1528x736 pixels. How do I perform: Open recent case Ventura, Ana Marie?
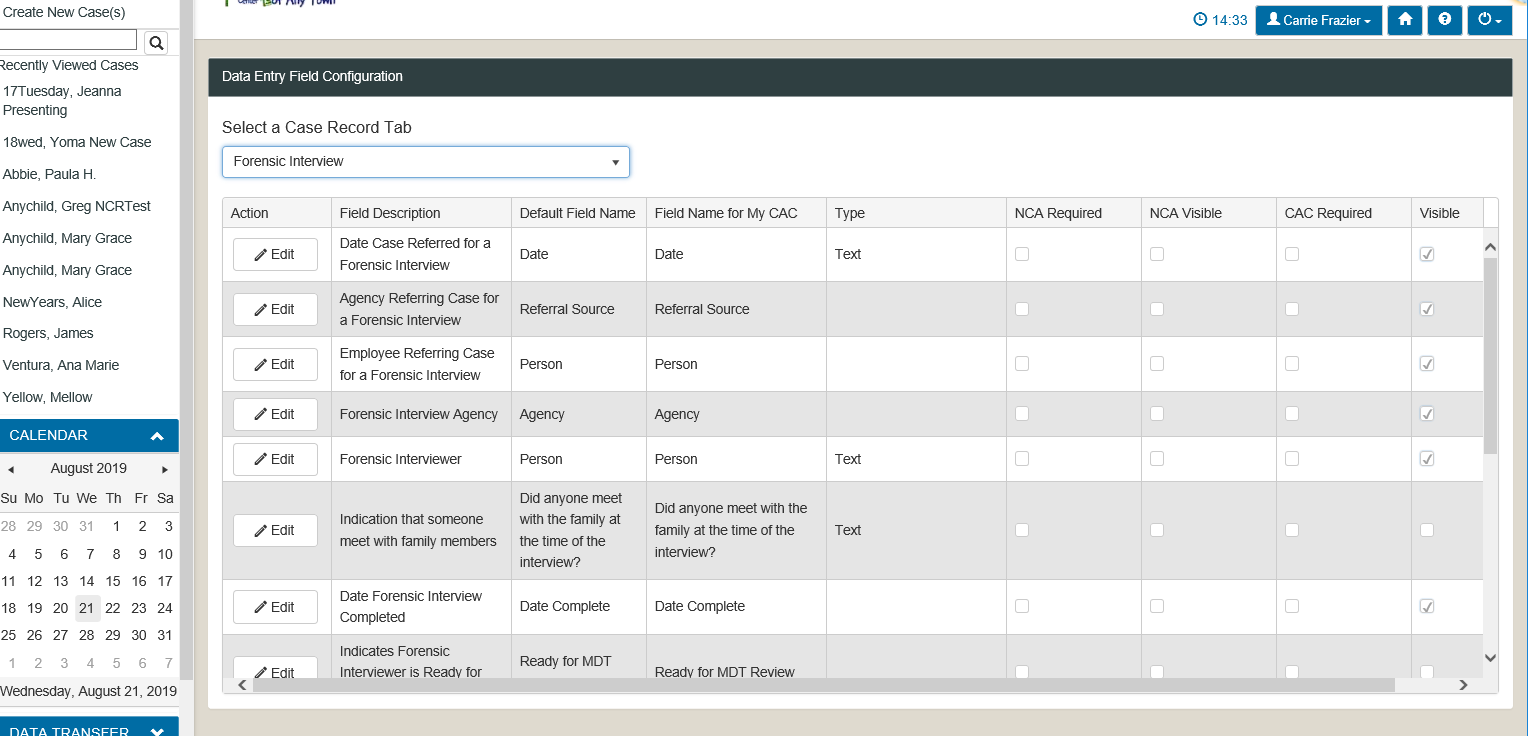click(61, 365)
